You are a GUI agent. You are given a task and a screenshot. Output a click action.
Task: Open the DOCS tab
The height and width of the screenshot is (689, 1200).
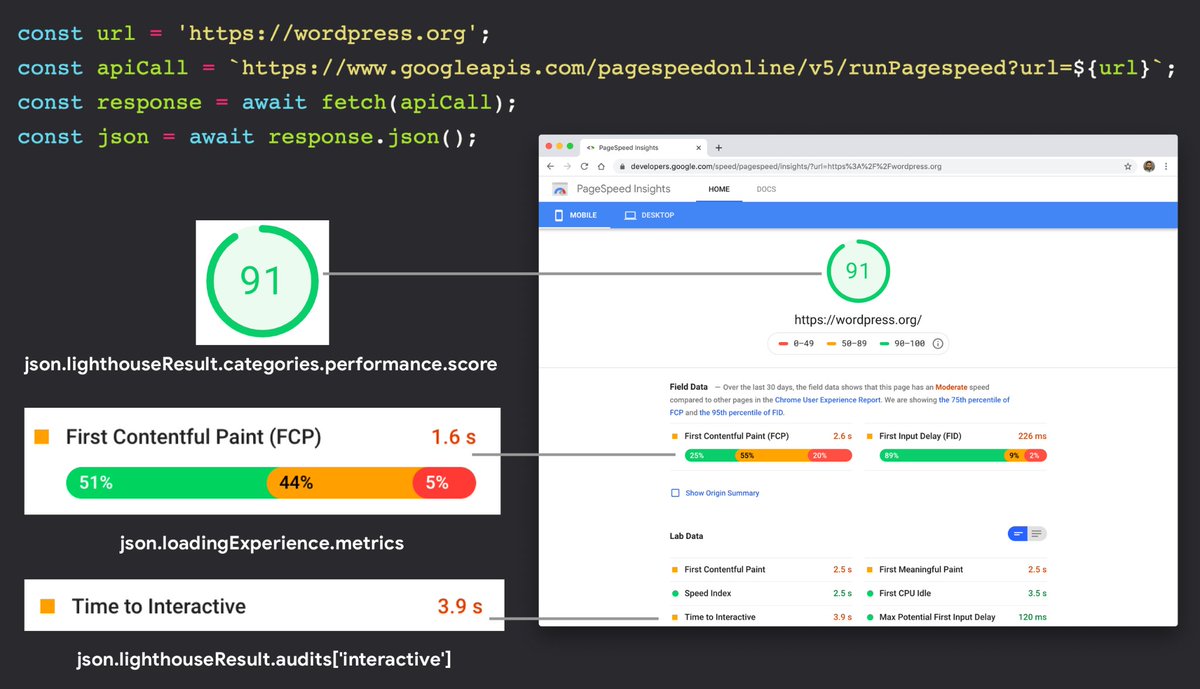pos(766,190)
